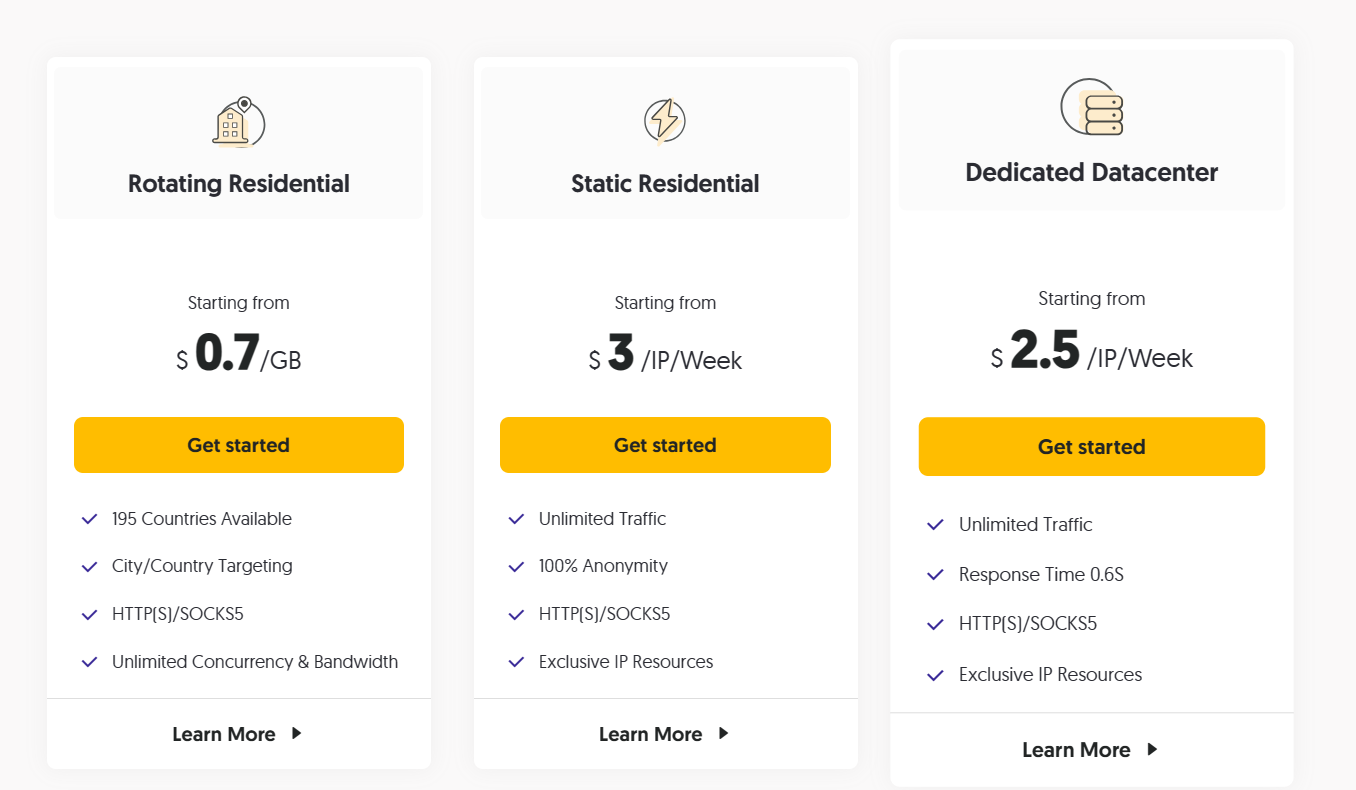
Task: Open Learn More link for Dedicated Datacenter
Action: [x=1076, y=750]
